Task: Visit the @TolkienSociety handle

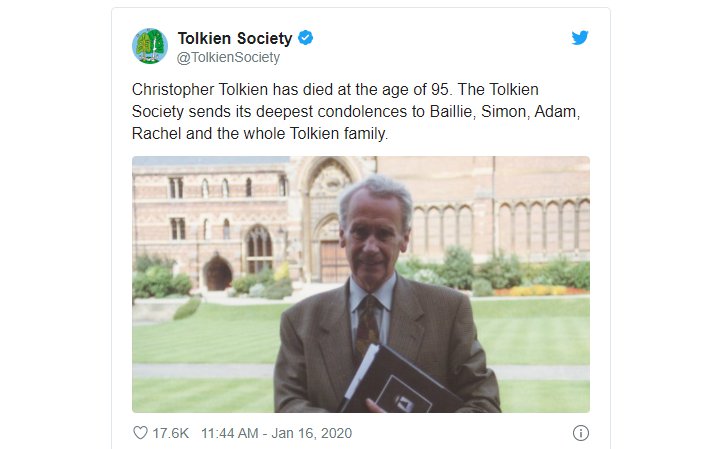Action: point(228,57)
